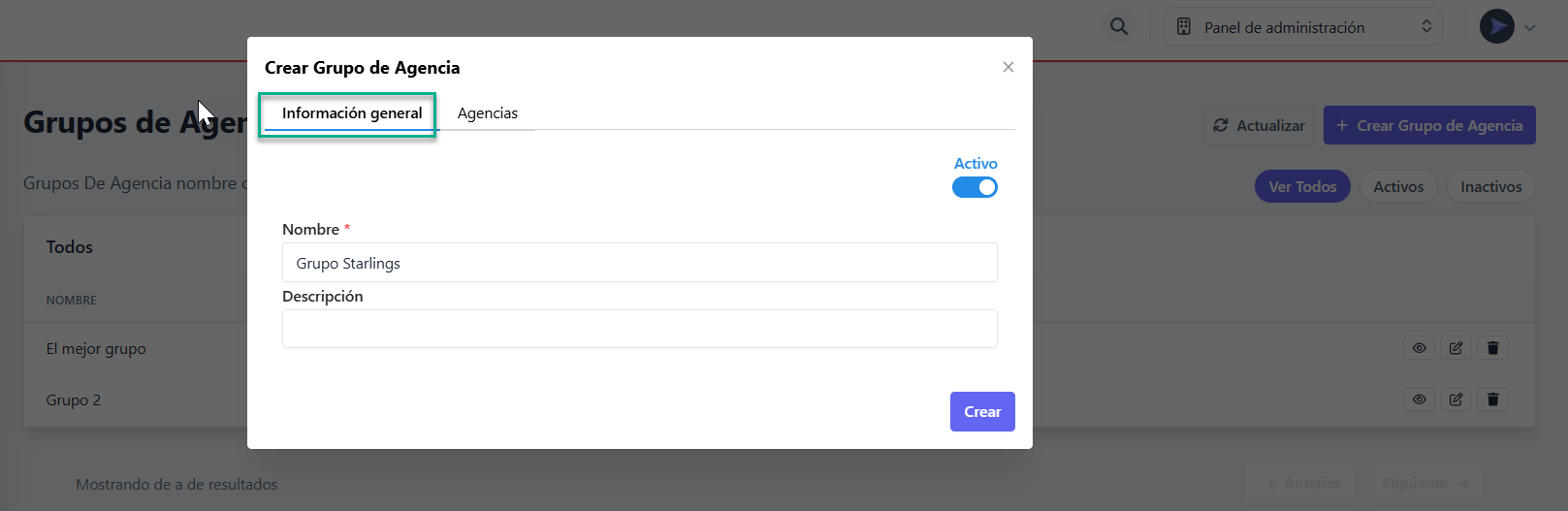Toggle the Activo switch off
This screenshot has height=511, width=1568.
[975, 187]
